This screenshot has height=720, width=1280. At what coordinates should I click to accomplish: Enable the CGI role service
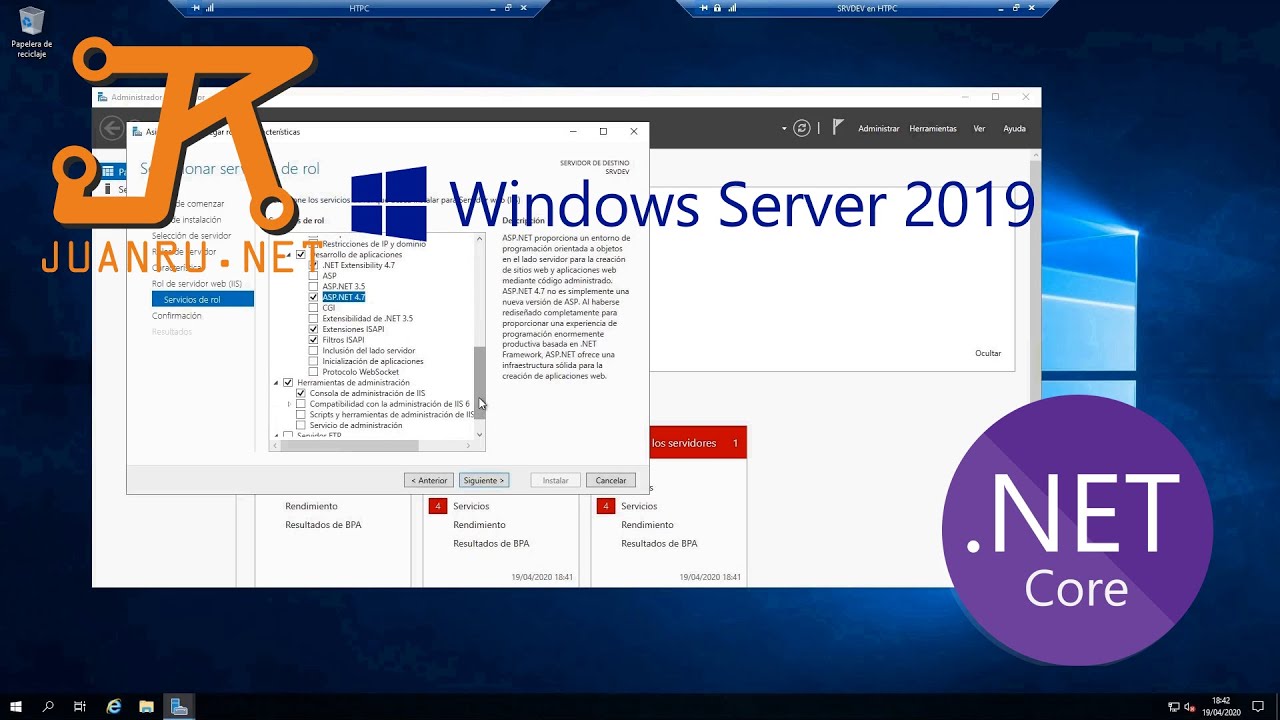(x=314, y=308)
